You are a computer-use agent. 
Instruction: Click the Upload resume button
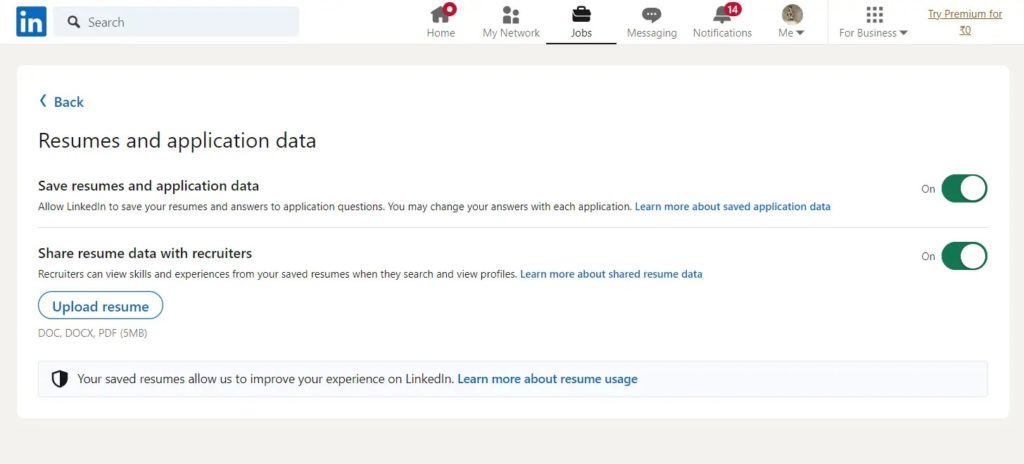click(101, 306)
